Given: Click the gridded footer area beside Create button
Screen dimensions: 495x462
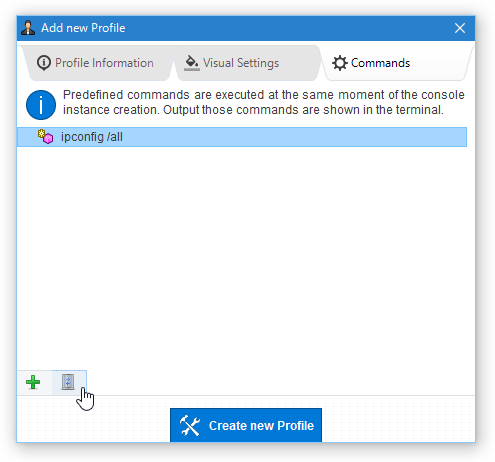Looking at the screenshot, I should pyautogui.click(x=398, y=419).
